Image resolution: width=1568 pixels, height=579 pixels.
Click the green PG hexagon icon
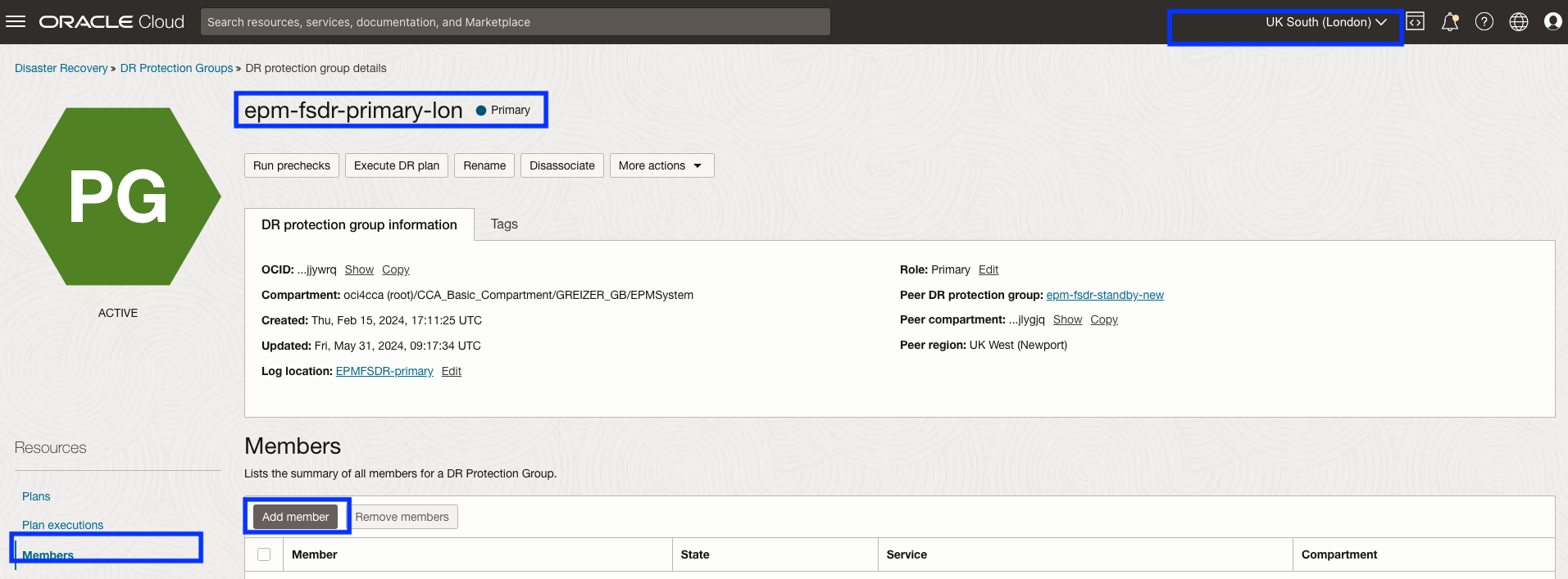pyautogui.click(x=118, y=197)
